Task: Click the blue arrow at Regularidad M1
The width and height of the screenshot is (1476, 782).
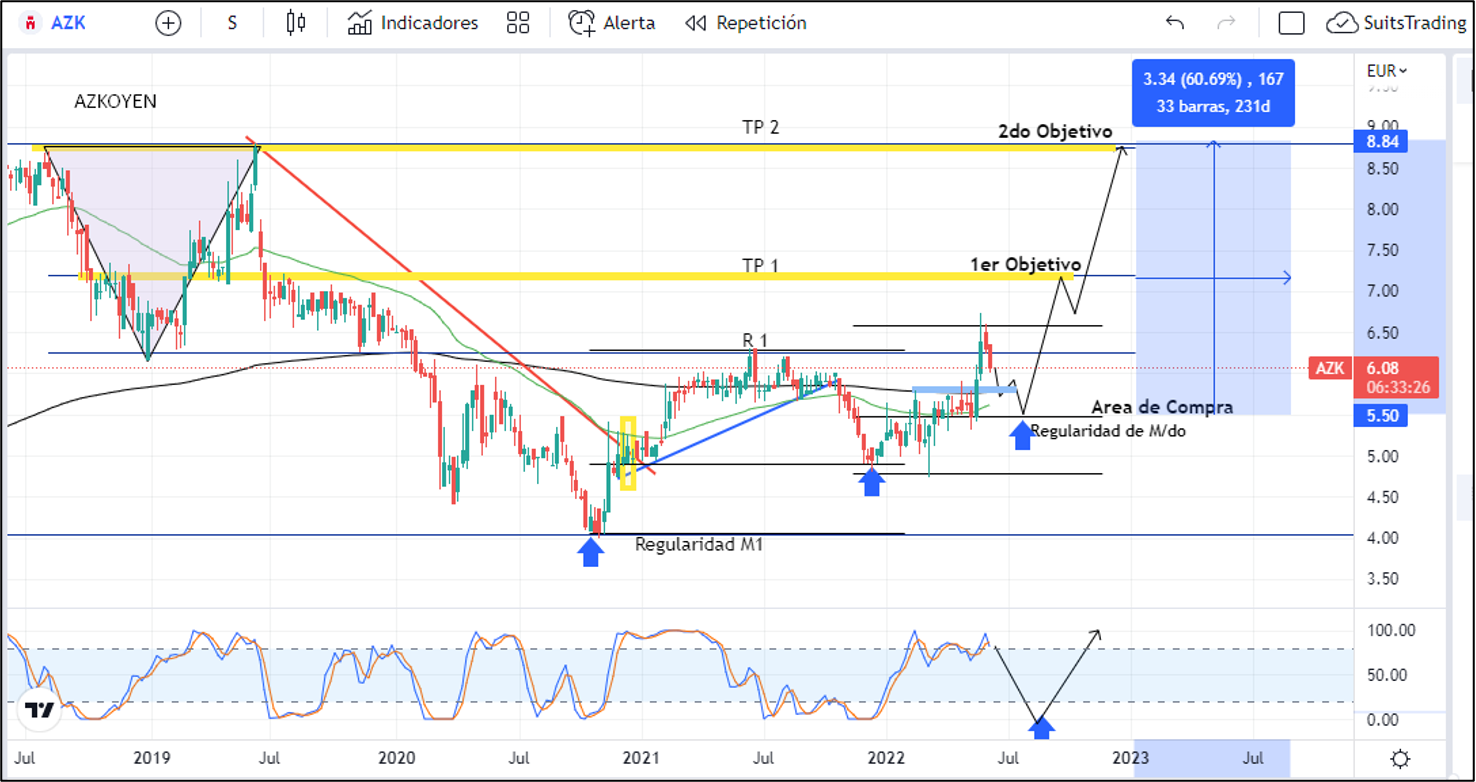Action: (x=590, y=552)
